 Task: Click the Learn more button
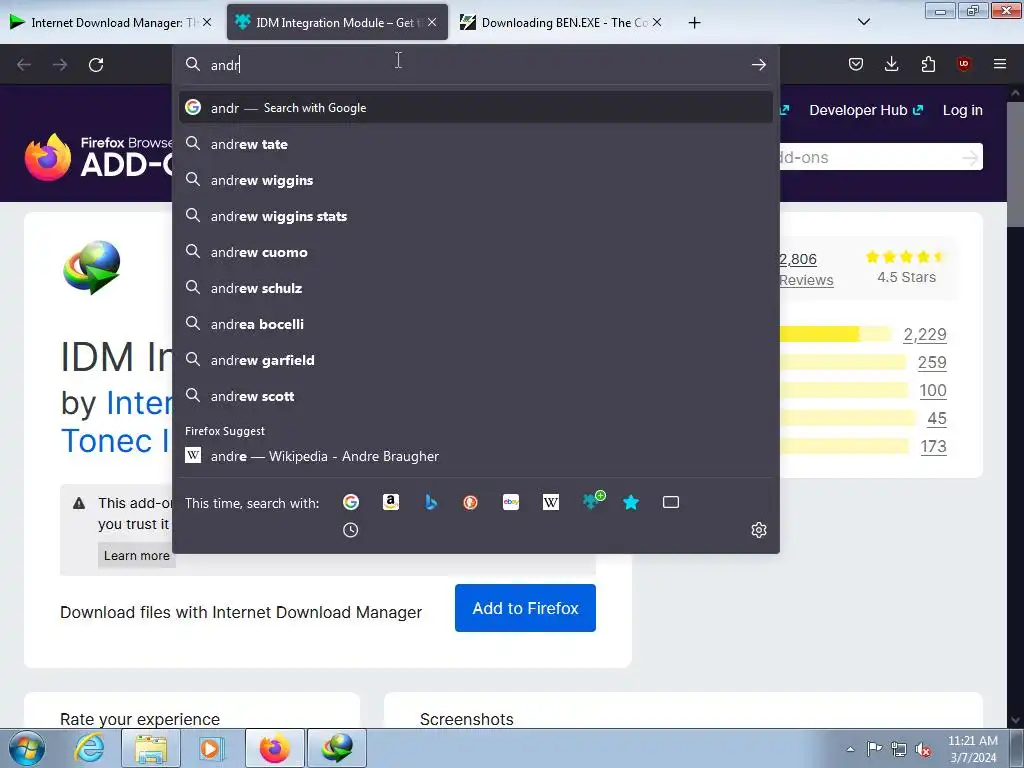click(x=136, y=556)
